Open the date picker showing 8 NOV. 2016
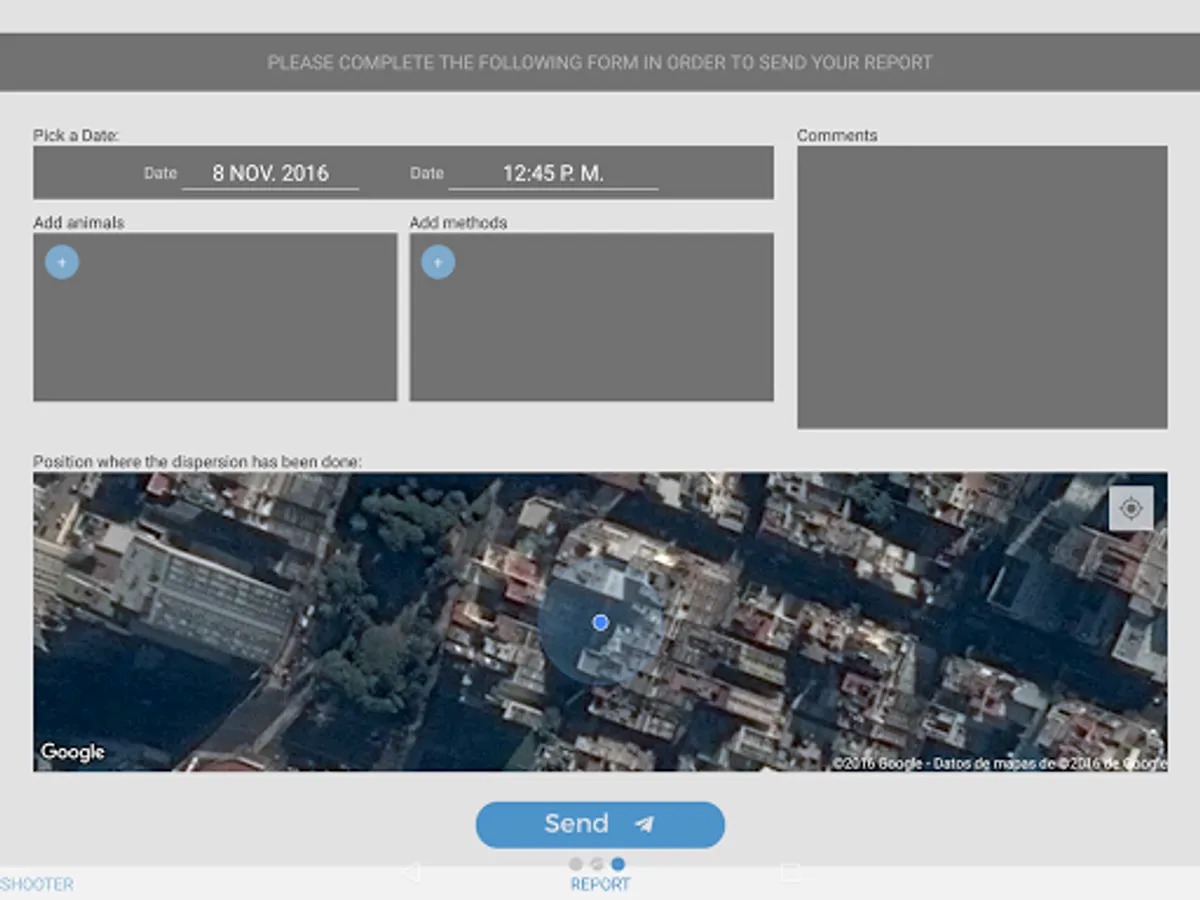The width and height of the screenshot is (1200, 900). click(x=270, y=173)
